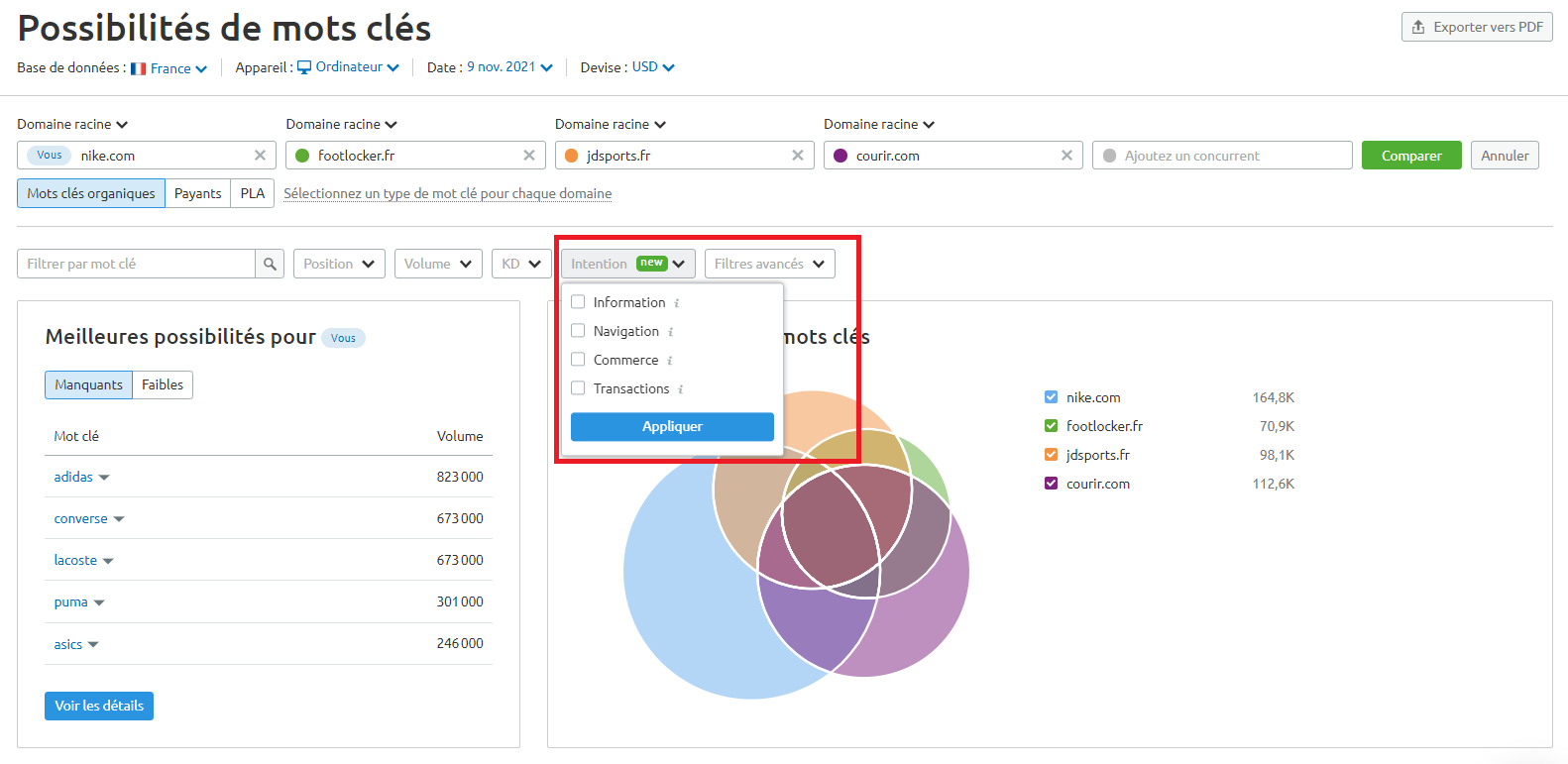The width and height of the screenshot is (1568, 764).
Task: Select Mots clés organiques tab
Action: [91, 193]
